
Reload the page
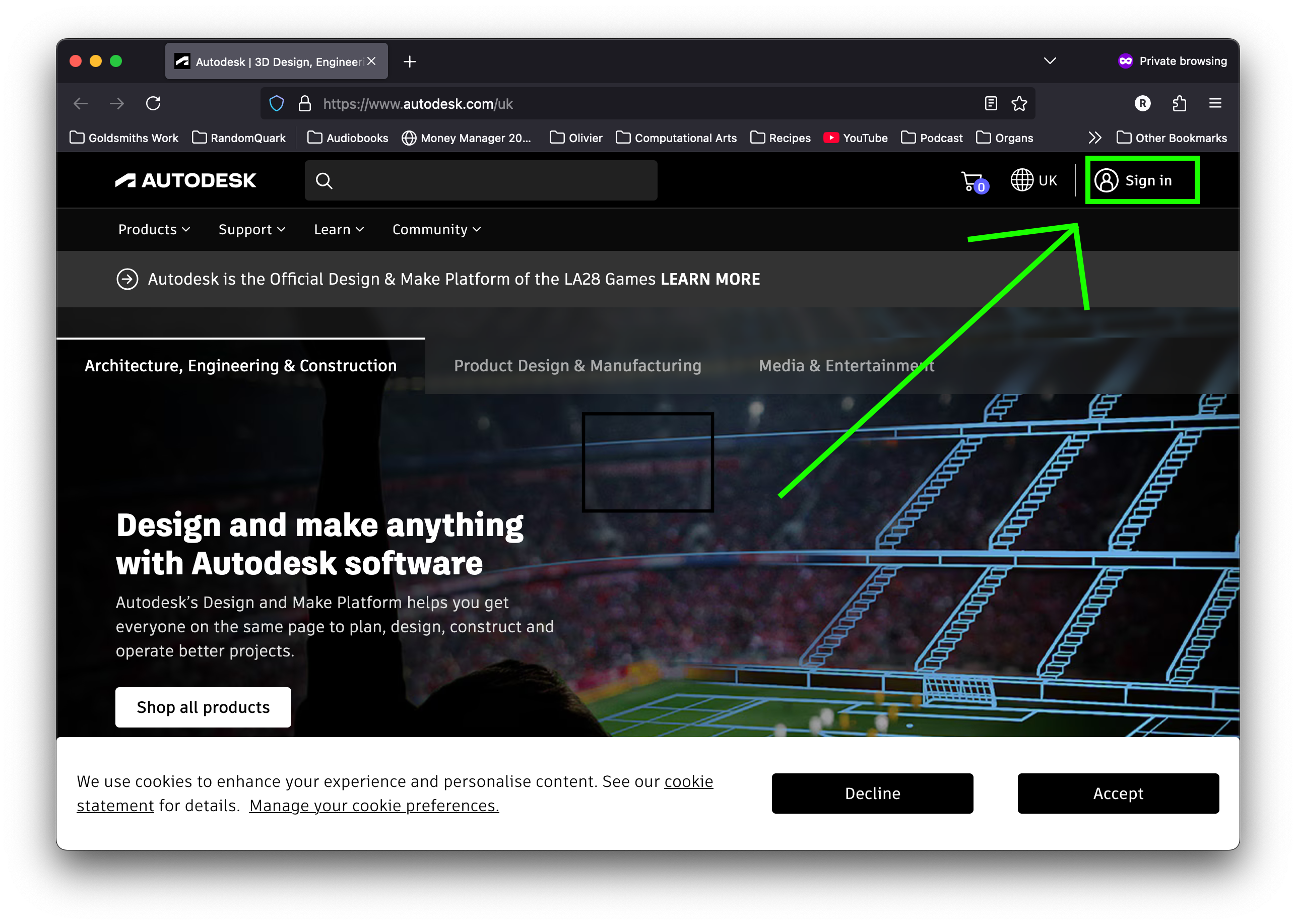click(x=153, y=104)
